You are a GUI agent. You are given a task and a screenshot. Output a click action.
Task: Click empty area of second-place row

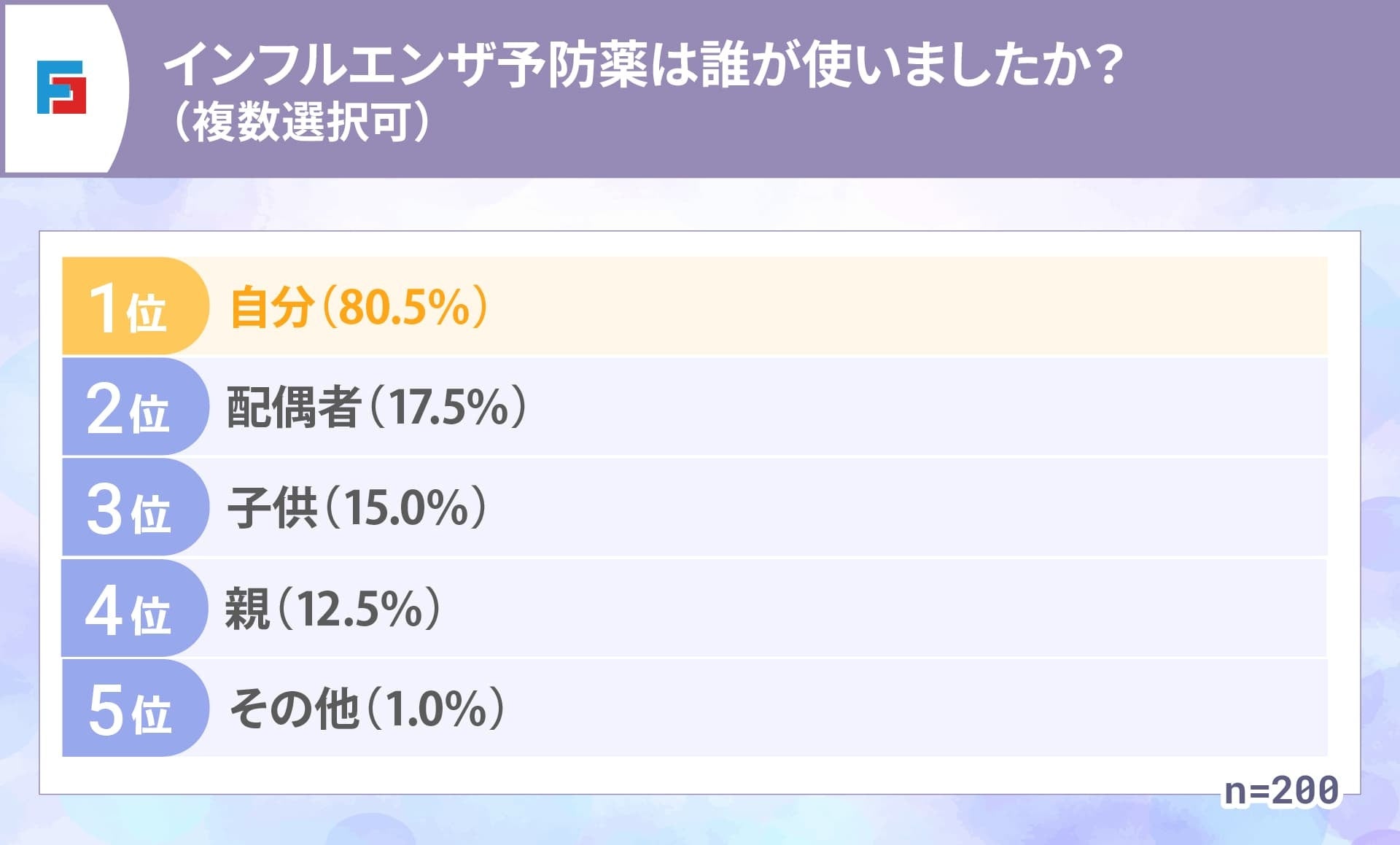(x=875, y=407)
